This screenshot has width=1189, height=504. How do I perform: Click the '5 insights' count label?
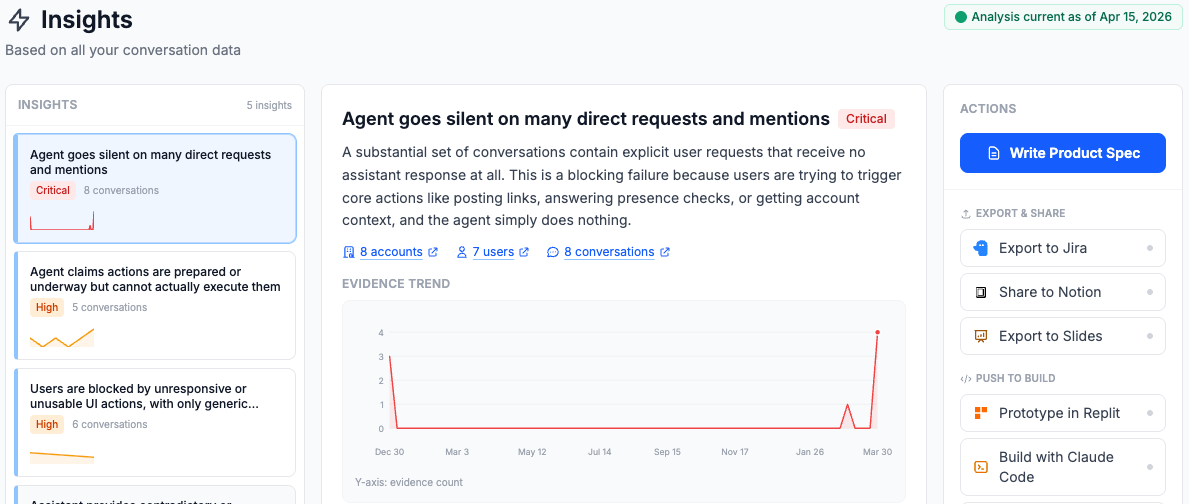[x=269, y=105]
